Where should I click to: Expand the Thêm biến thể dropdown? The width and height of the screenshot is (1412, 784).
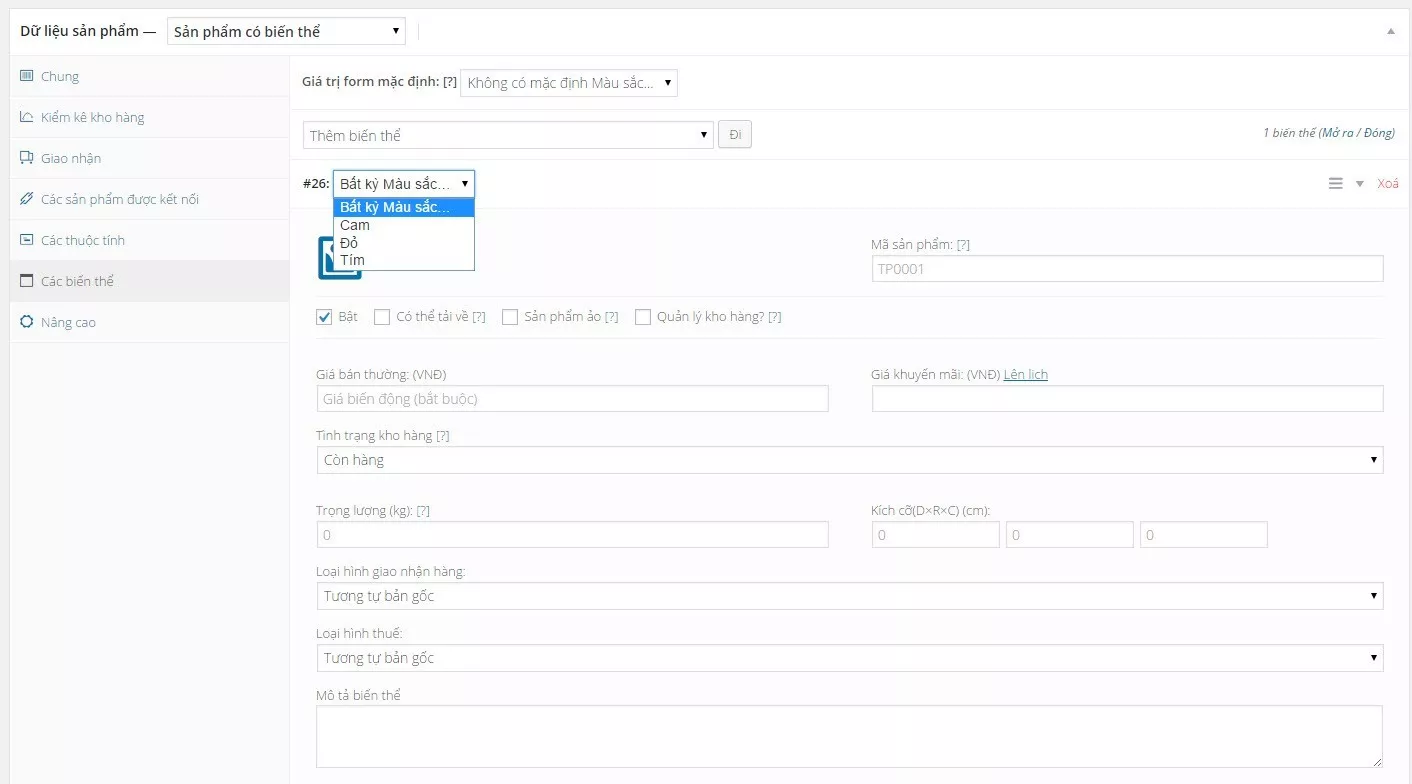click(508, 135)
